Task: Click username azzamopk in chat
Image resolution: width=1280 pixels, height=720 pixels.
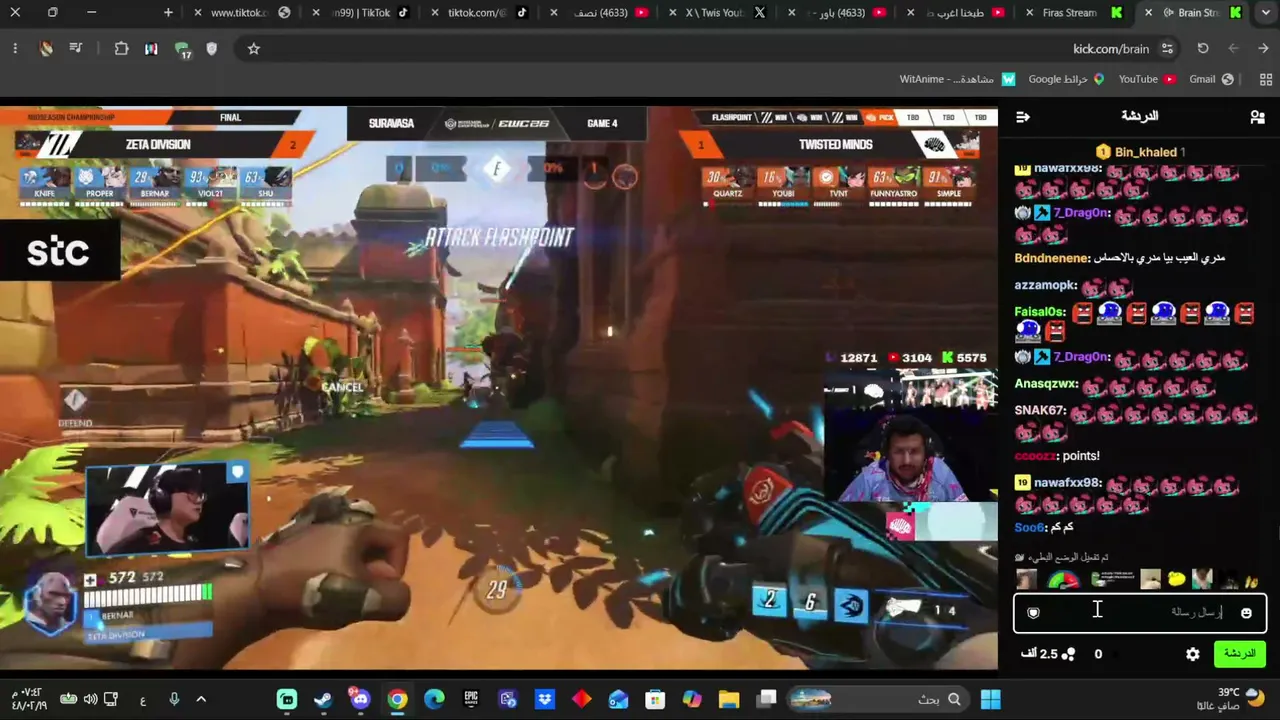Action: tap(1045, 286)
